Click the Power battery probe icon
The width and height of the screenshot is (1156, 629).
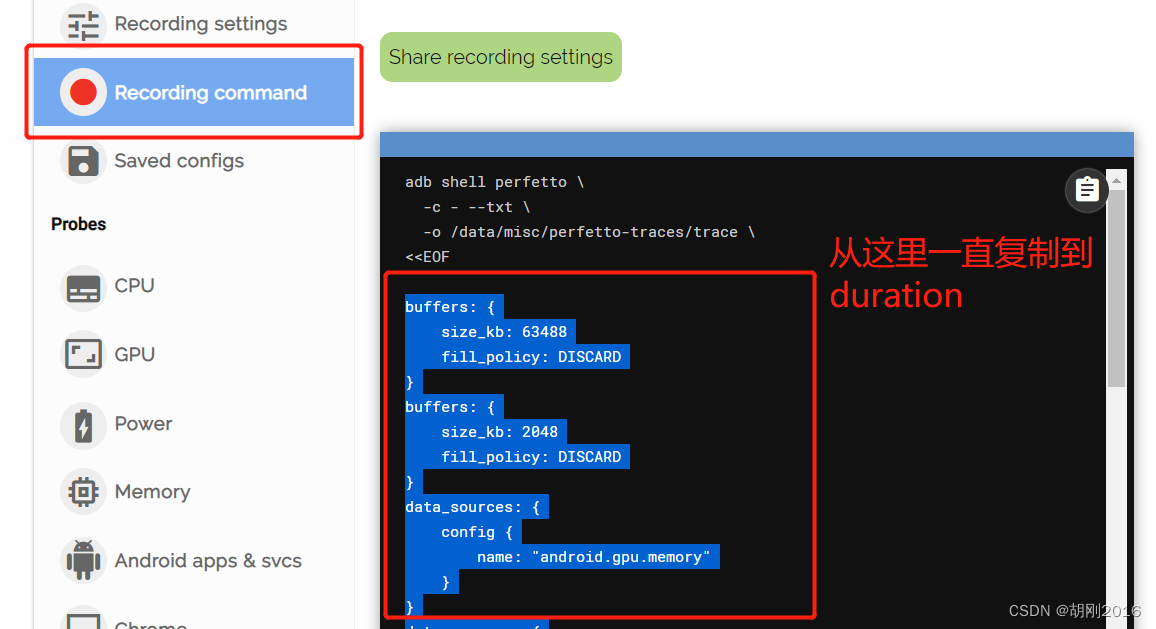tap(83, 425)
